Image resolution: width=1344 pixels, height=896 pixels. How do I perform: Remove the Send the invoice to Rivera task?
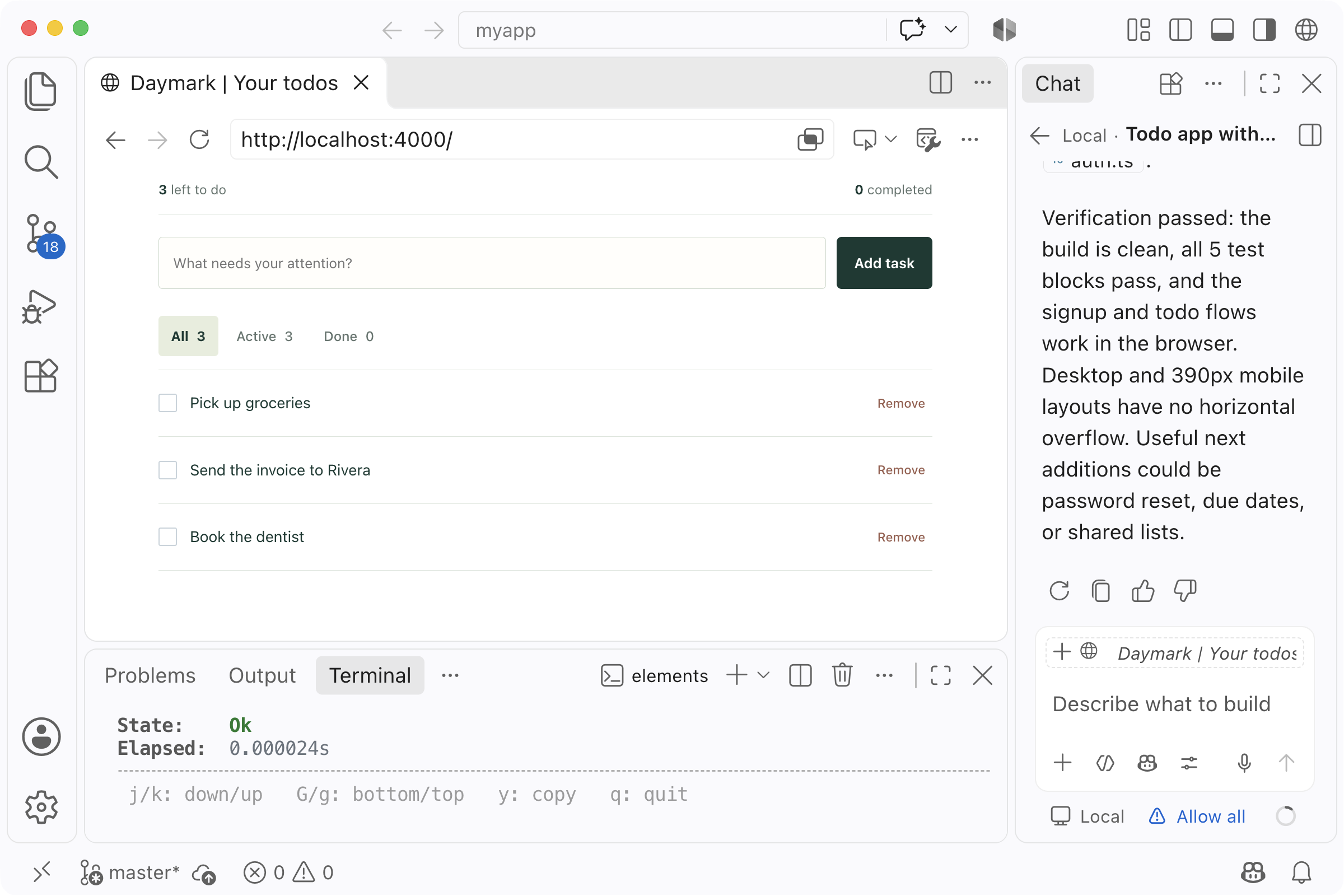pos(901,470)
